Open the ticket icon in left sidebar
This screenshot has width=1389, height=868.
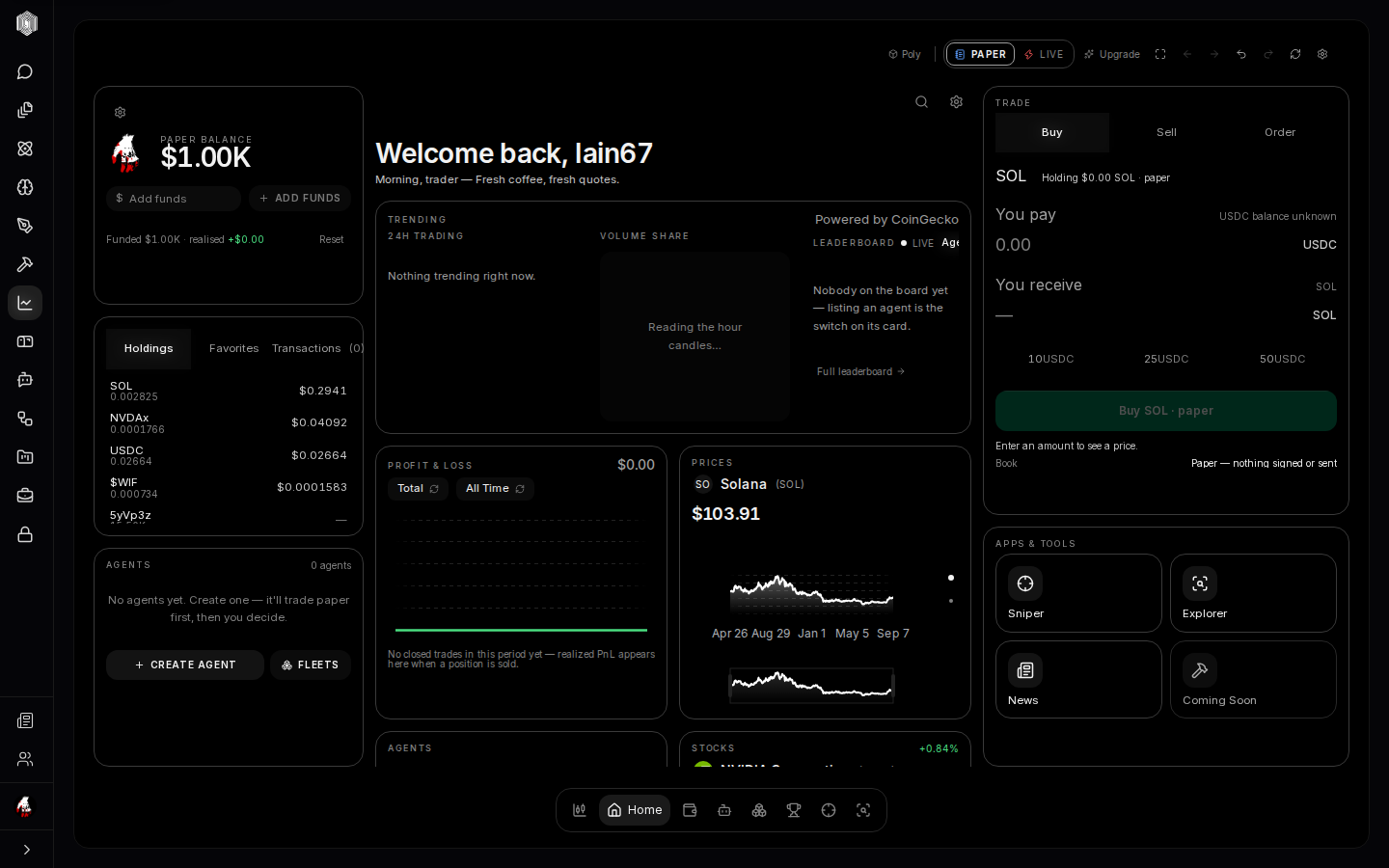[25, 341]
